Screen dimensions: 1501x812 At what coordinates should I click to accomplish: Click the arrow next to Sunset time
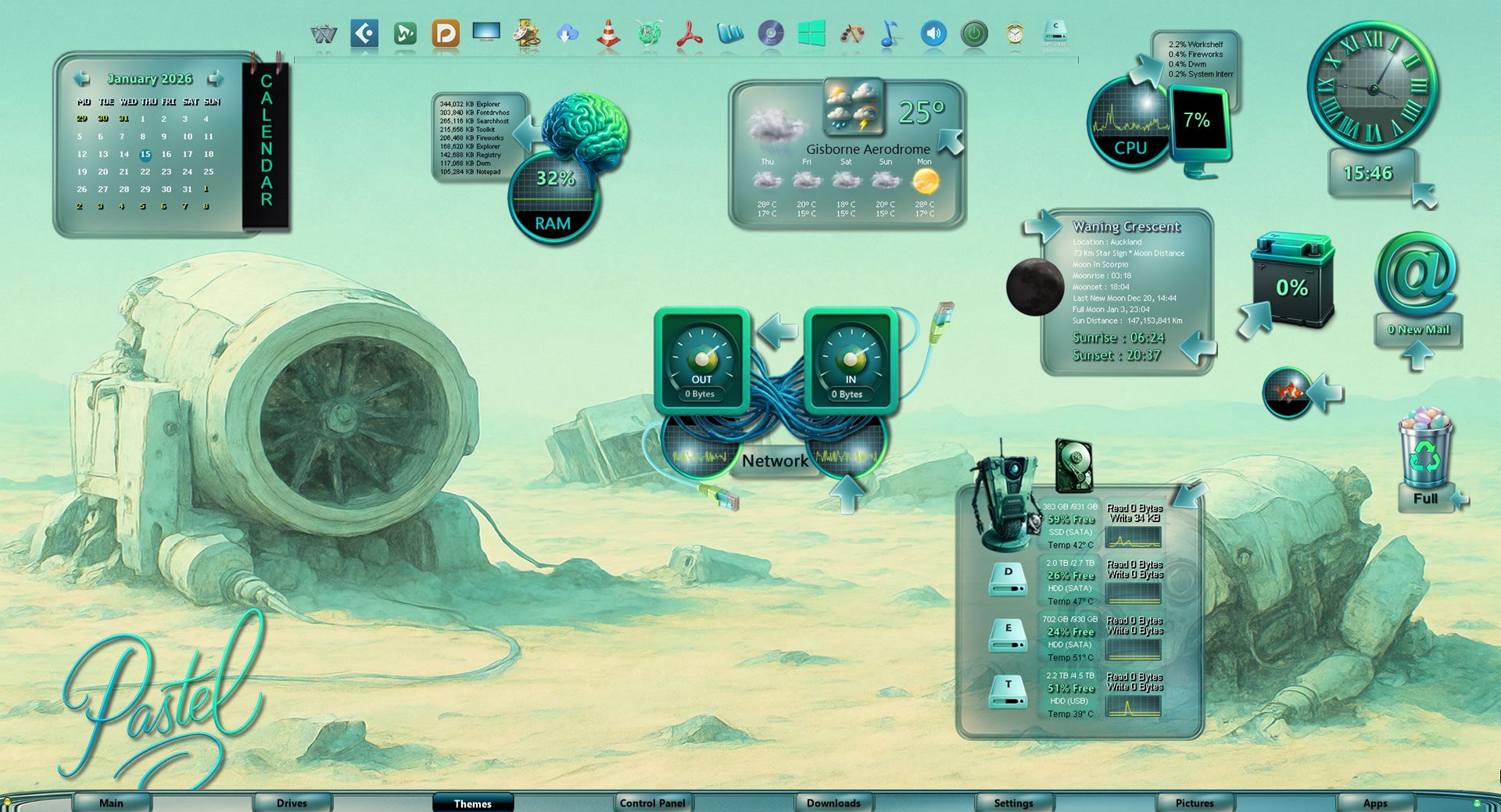[x=1197, y=348]
